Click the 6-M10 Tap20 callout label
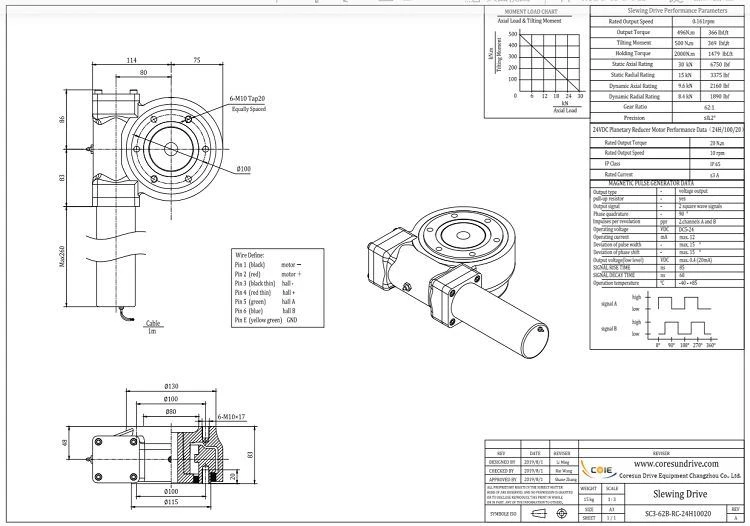The image size is (750, 526). coord(247,99)
